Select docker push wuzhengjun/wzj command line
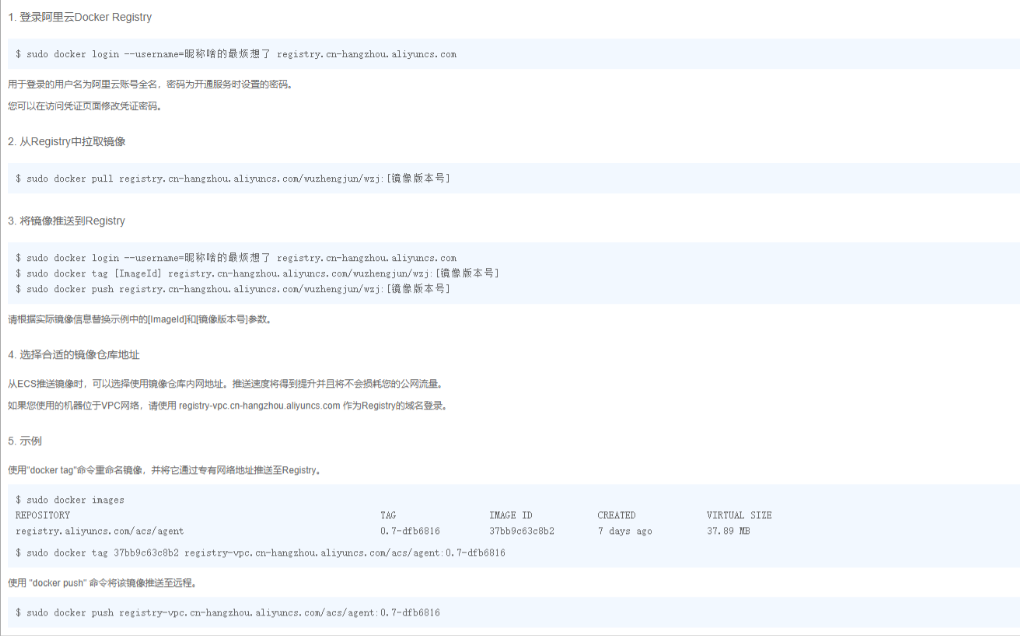Screen dimensions: 1020x636 pyautogui.click(x=233, y=289)
